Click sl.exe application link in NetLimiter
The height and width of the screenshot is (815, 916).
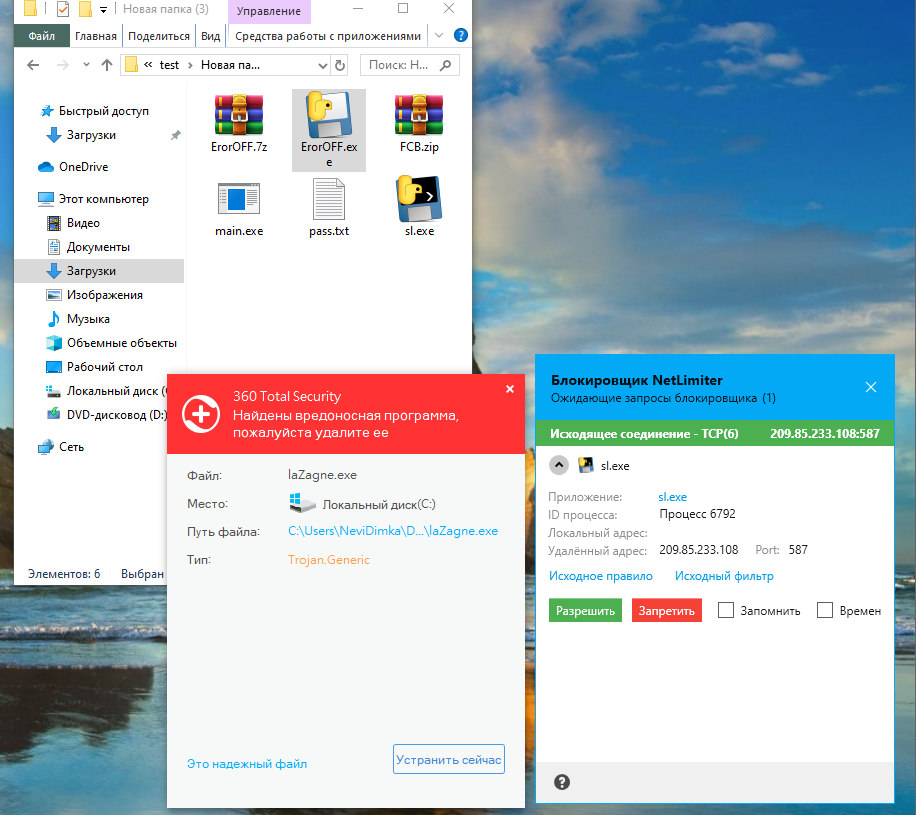[x=672, y=497]
